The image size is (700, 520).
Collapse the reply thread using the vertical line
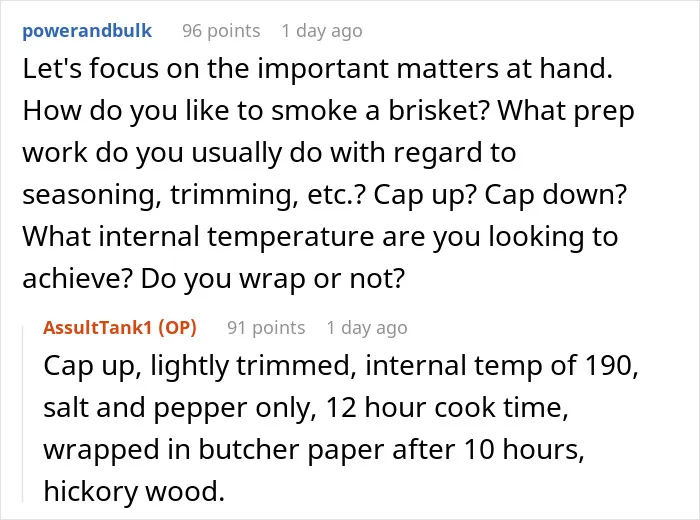(23, 414)
